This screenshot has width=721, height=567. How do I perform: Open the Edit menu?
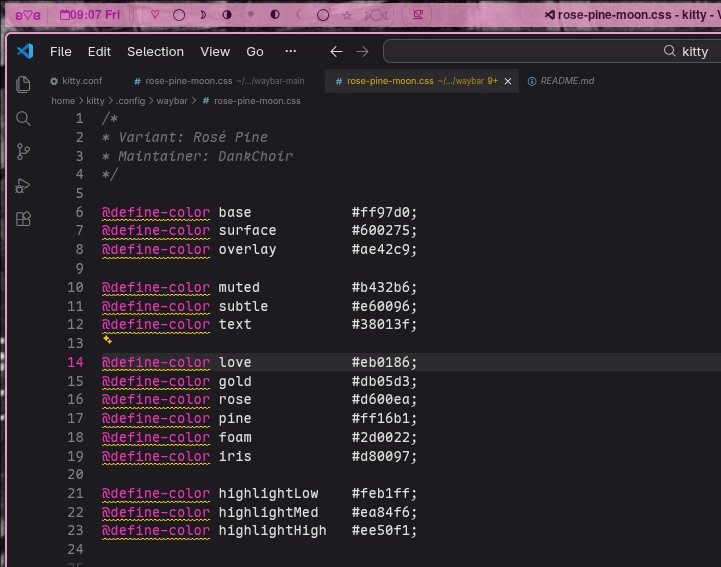coord(99,52)
